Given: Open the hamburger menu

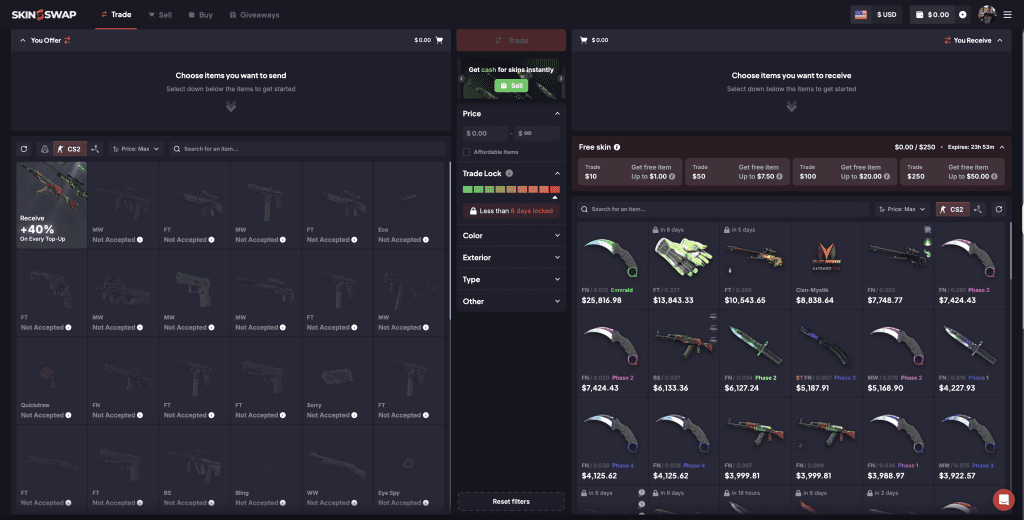Looking at the screenshot, I should coord(1007,14).
